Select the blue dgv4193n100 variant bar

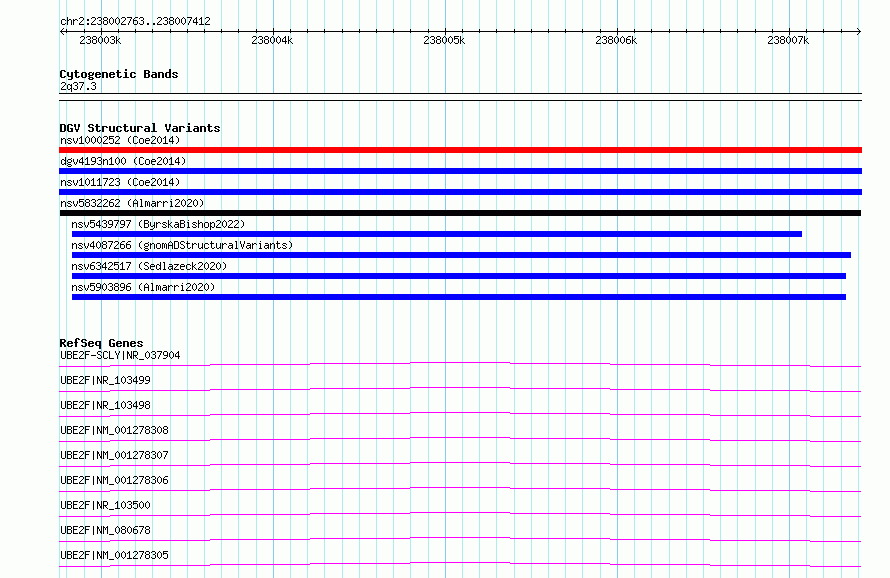pos(460,171)
